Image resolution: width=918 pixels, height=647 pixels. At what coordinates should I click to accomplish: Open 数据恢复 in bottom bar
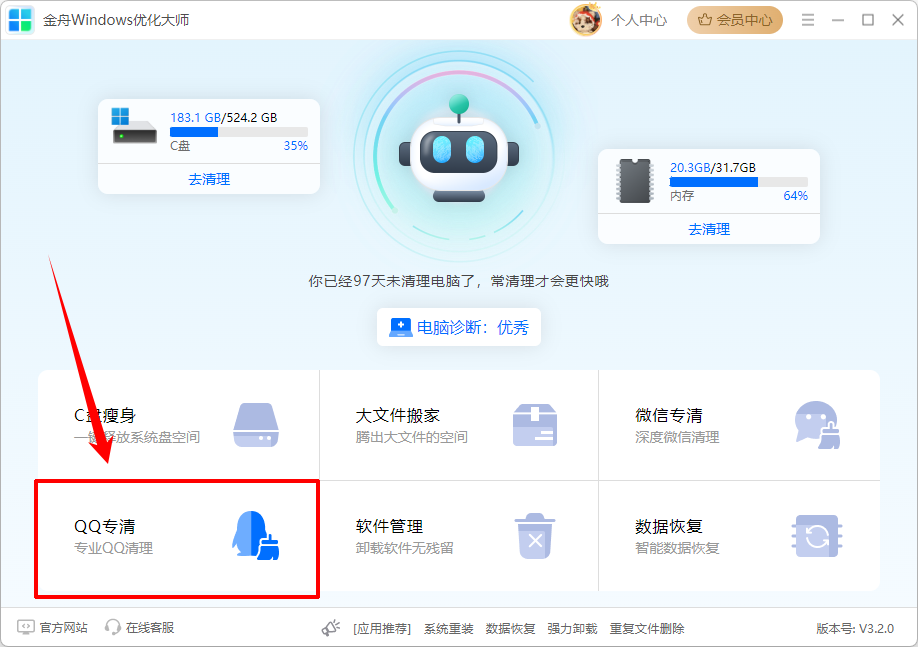511,629
